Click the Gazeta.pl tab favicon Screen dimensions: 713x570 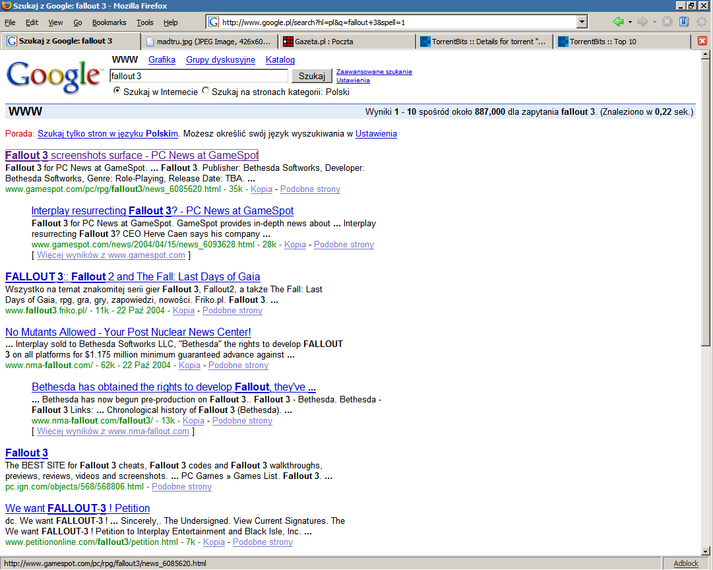288,41
